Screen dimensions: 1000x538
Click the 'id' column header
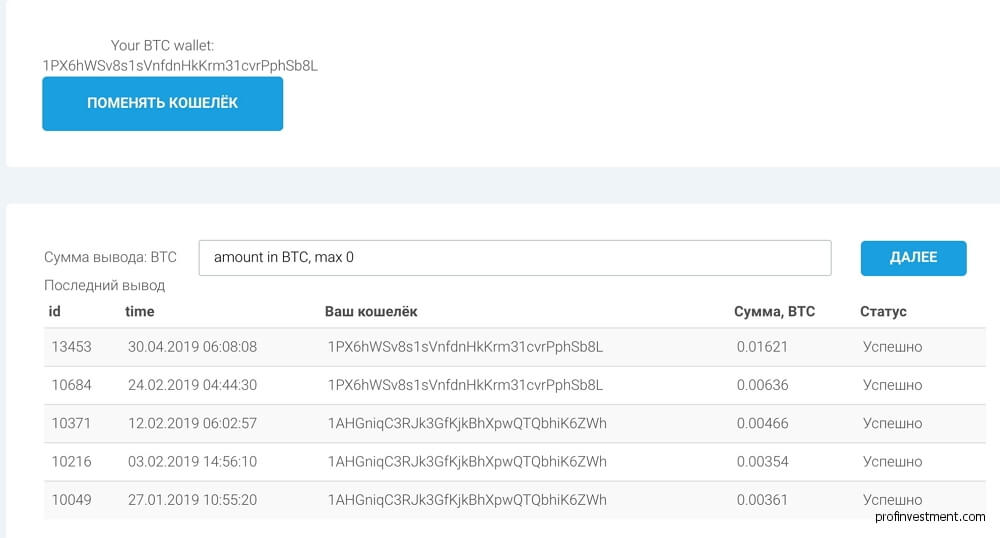click(x=55, y=311)
